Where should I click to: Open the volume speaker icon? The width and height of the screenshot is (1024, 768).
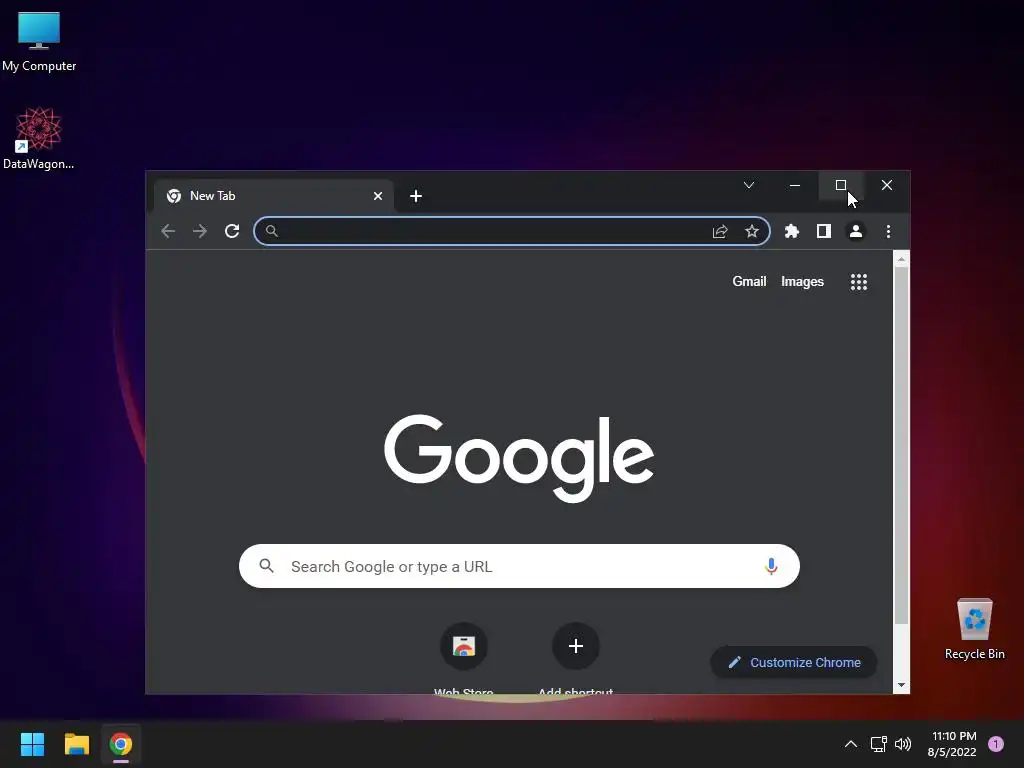click(x=903, y=744)
